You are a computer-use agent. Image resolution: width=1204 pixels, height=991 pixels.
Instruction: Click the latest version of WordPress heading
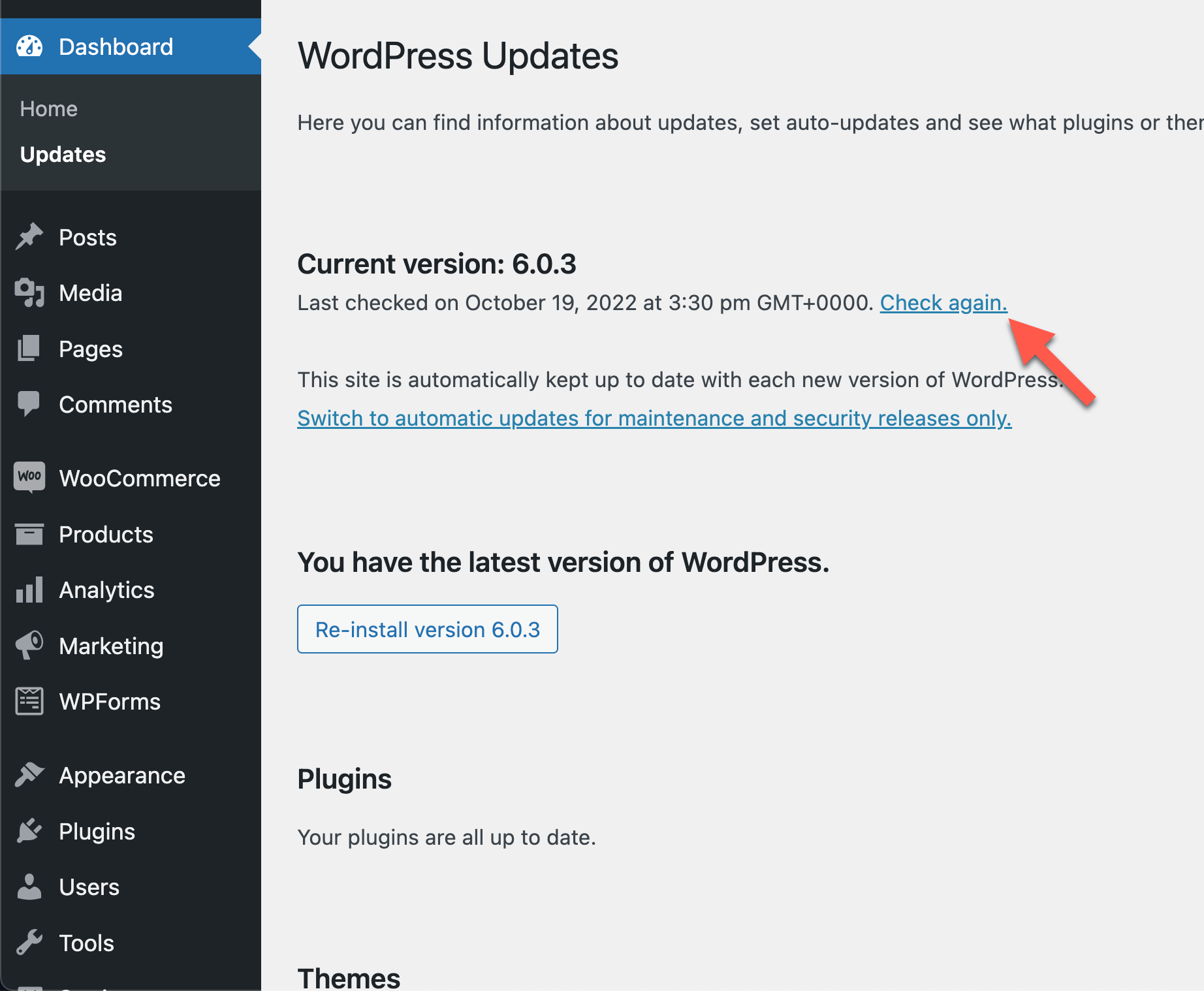563,563
